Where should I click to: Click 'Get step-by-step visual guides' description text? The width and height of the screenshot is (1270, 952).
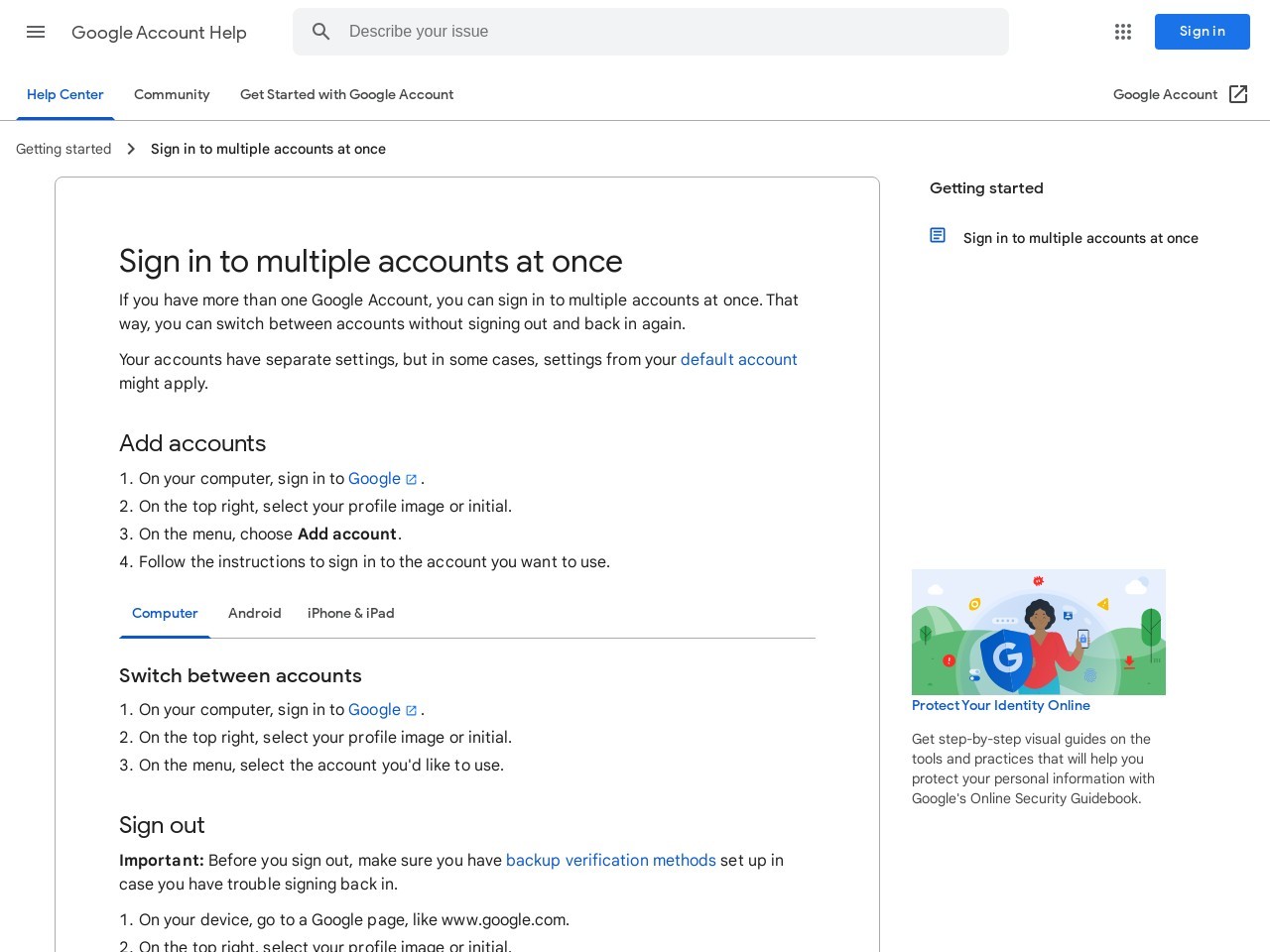point(1033,769)
